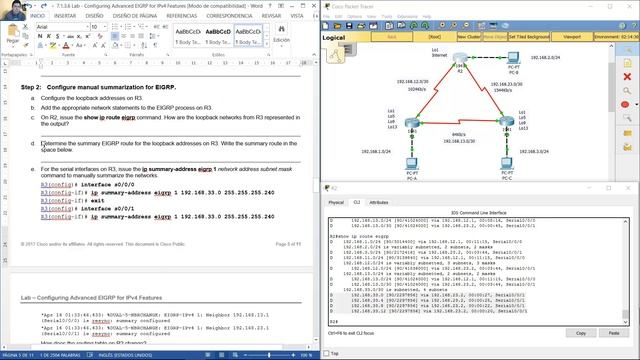Viewport: 640px width, 360px height.
Task: Click the Set Tiled Background button
Action: tap(529, 37)
